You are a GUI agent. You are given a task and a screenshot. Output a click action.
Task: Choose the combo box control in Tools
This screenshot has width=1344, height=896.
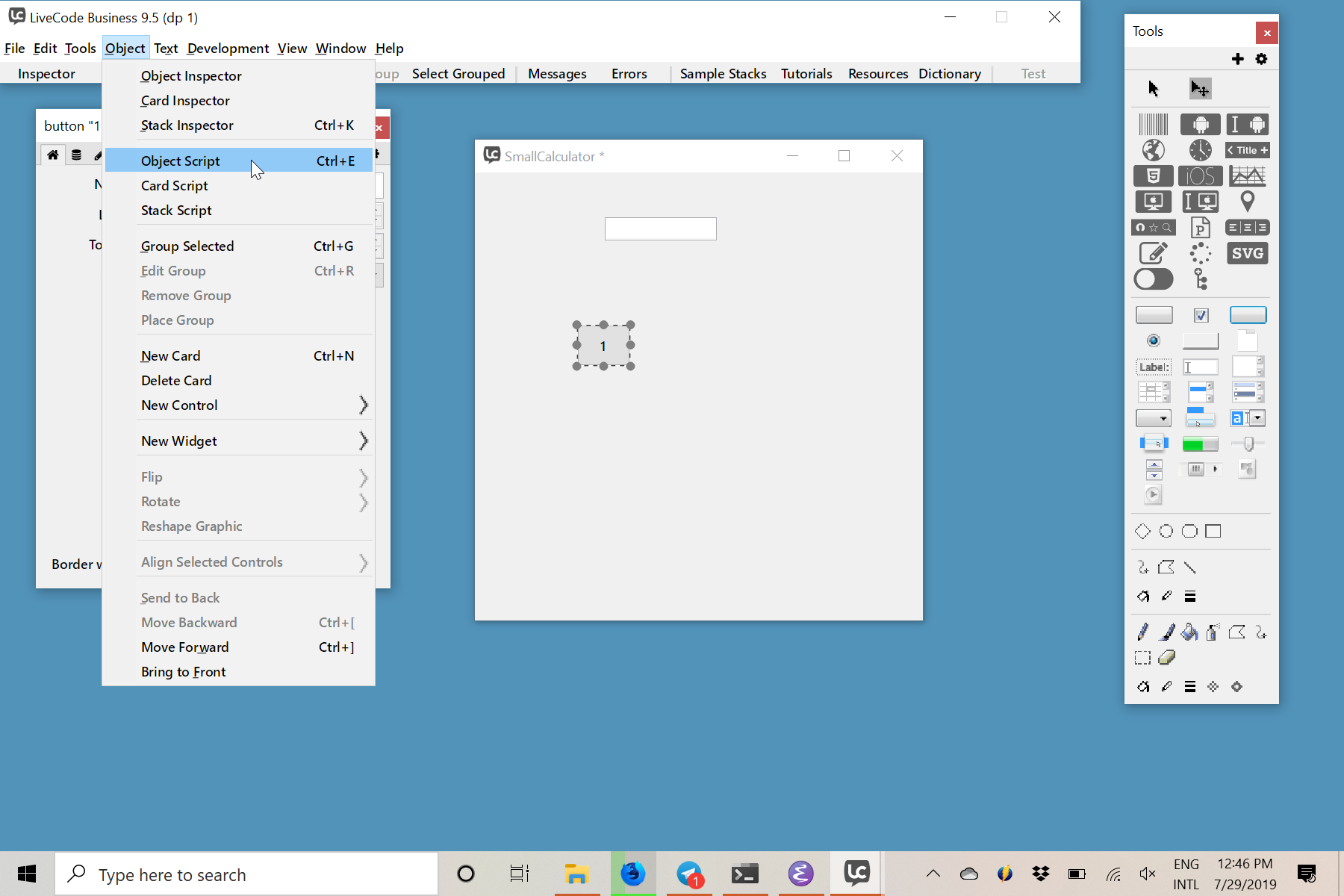pos(1248,418)
